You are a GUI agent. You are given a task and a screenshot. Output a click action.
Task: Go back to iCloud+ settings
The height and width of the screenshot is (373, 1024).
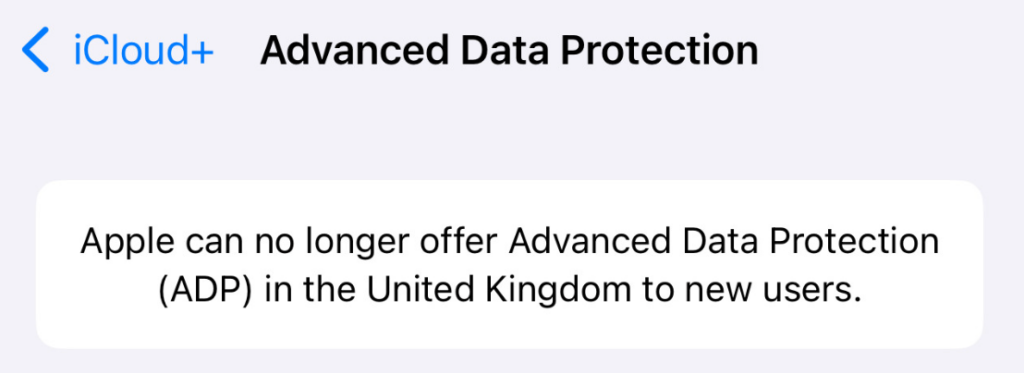tap(118, 50)
